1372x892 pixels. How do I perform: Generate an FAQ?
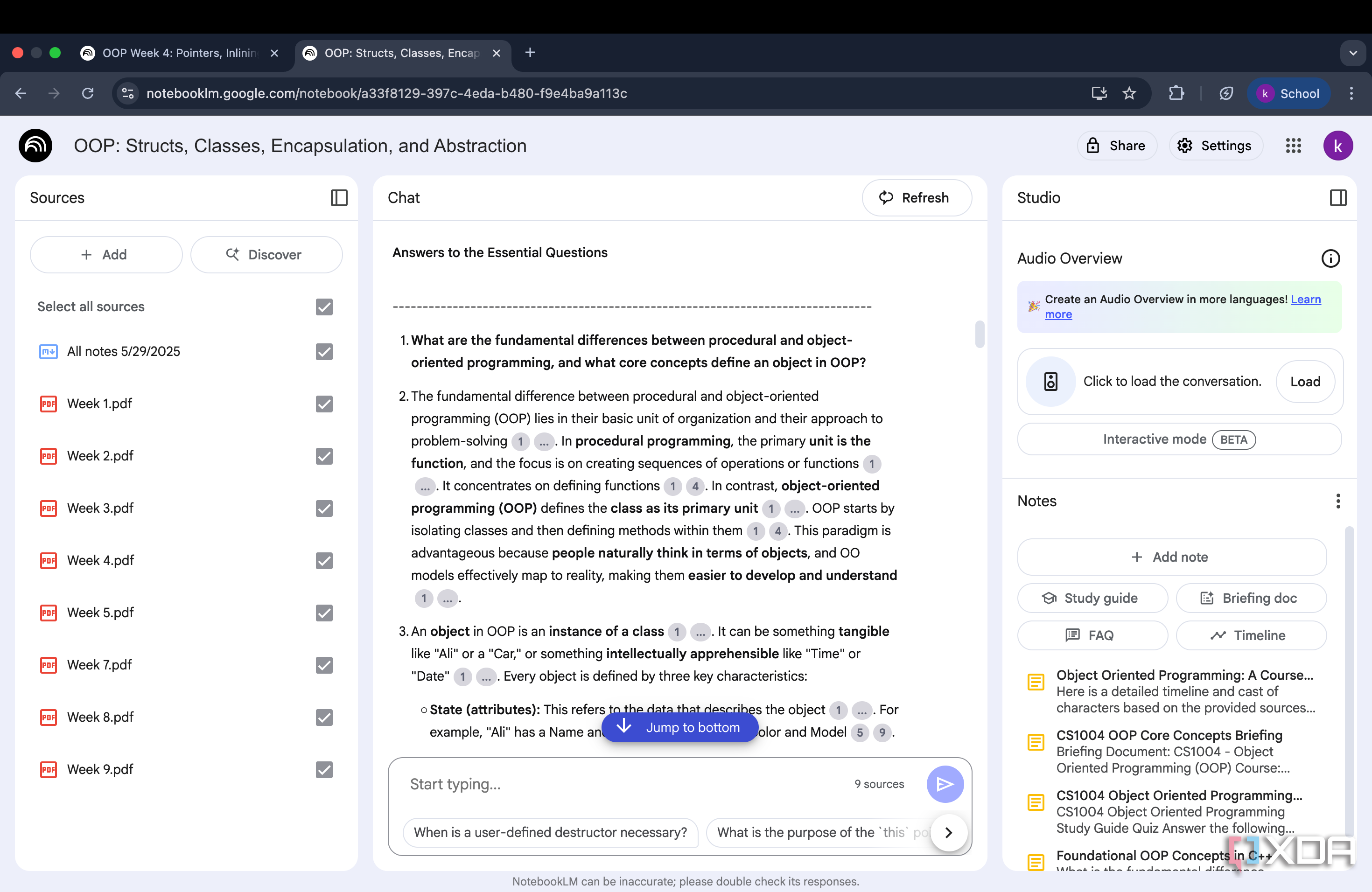pos(1092,635)
